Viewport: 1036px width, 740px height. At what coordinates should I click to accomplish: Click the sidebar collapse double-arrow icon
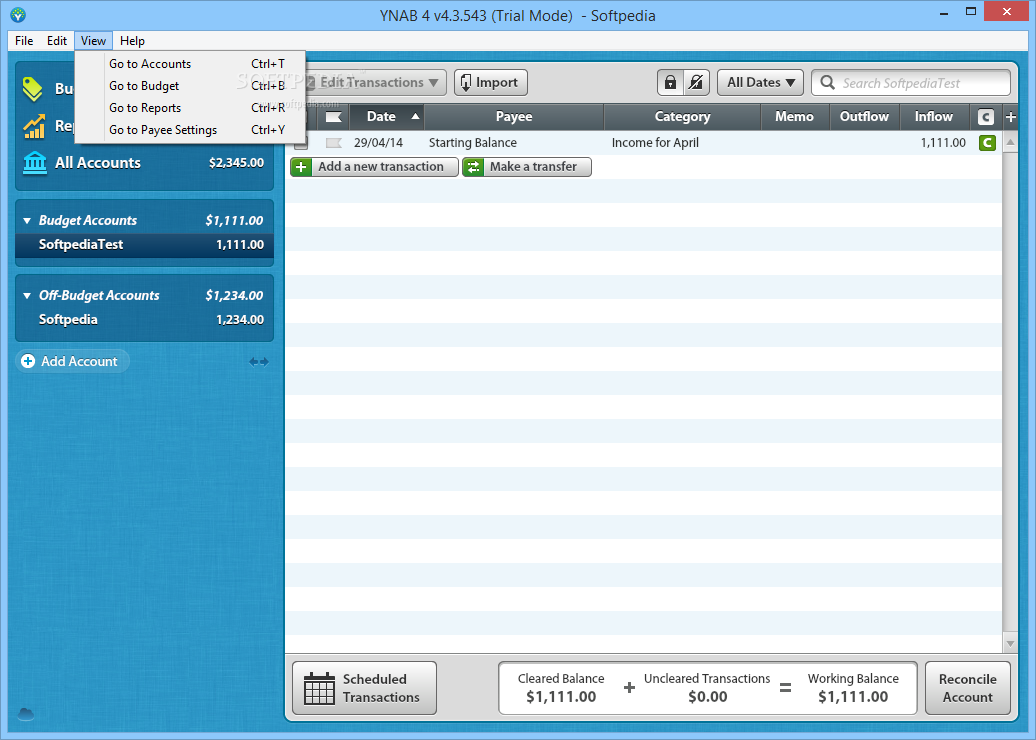pos(258,361)
